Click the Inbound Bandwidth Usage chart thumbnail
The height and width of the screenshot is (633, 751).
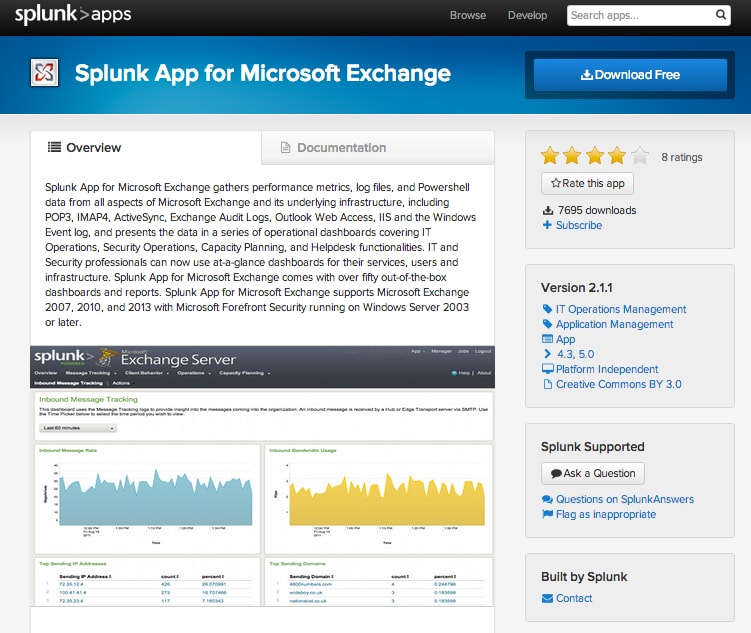[378, 499]
